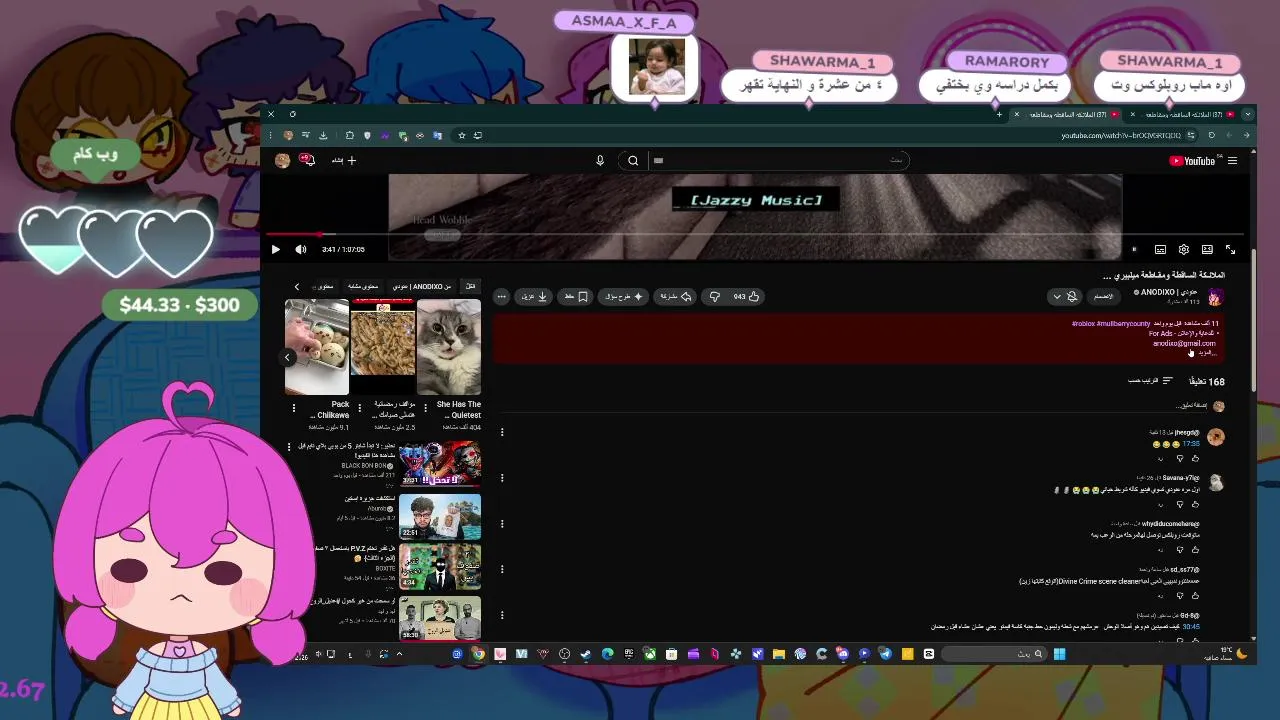Open the #mullberrycounty hashtag
The image size is (1280, 720).
(1124, 324)
